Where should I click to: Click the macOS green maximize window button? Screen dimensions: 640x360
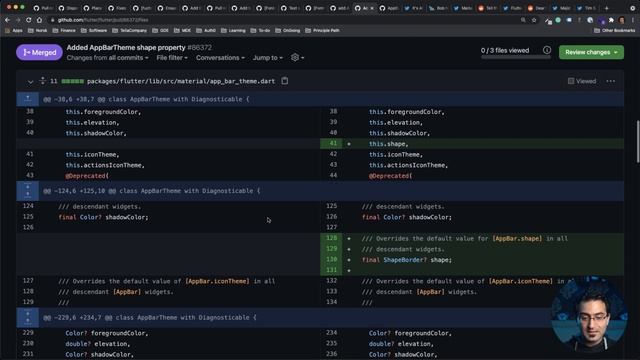tap(22, 7)
